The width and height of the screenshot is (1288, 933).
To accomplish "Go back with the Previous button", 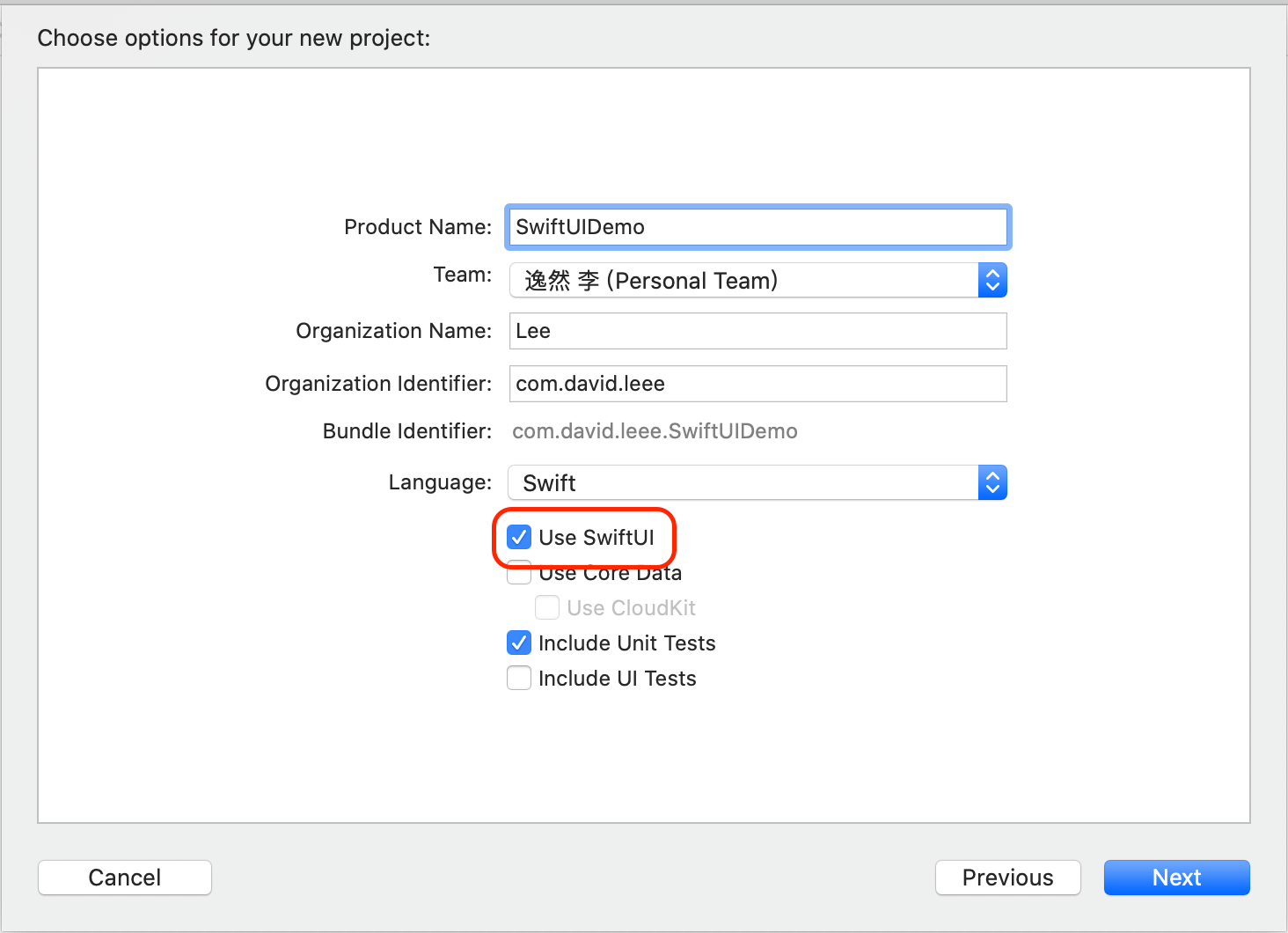I will 1007,878.
